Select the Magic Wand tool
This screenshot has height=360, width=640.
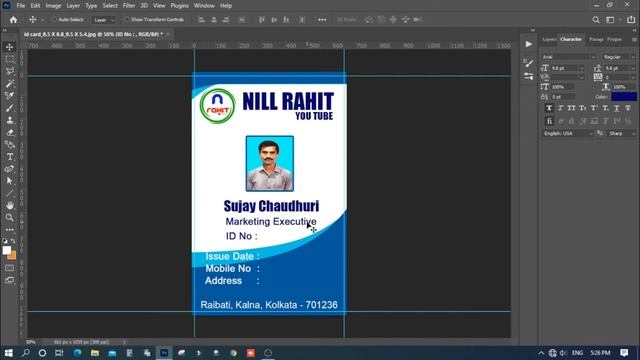click(9, 84)
